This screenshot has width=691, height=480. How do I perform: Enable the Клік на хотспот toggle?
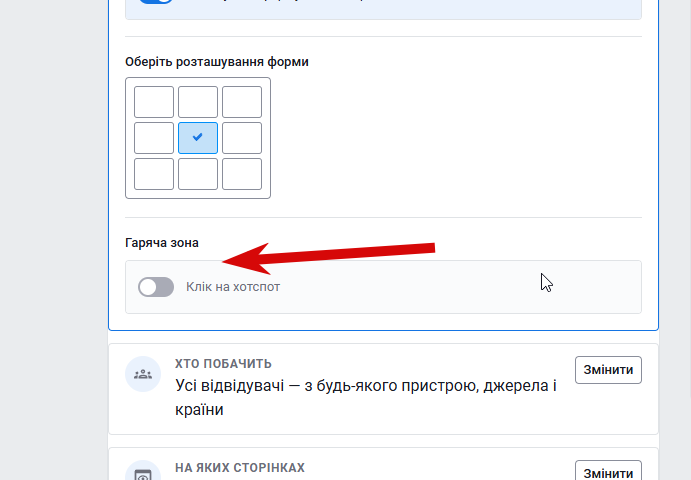coord(156,287)
